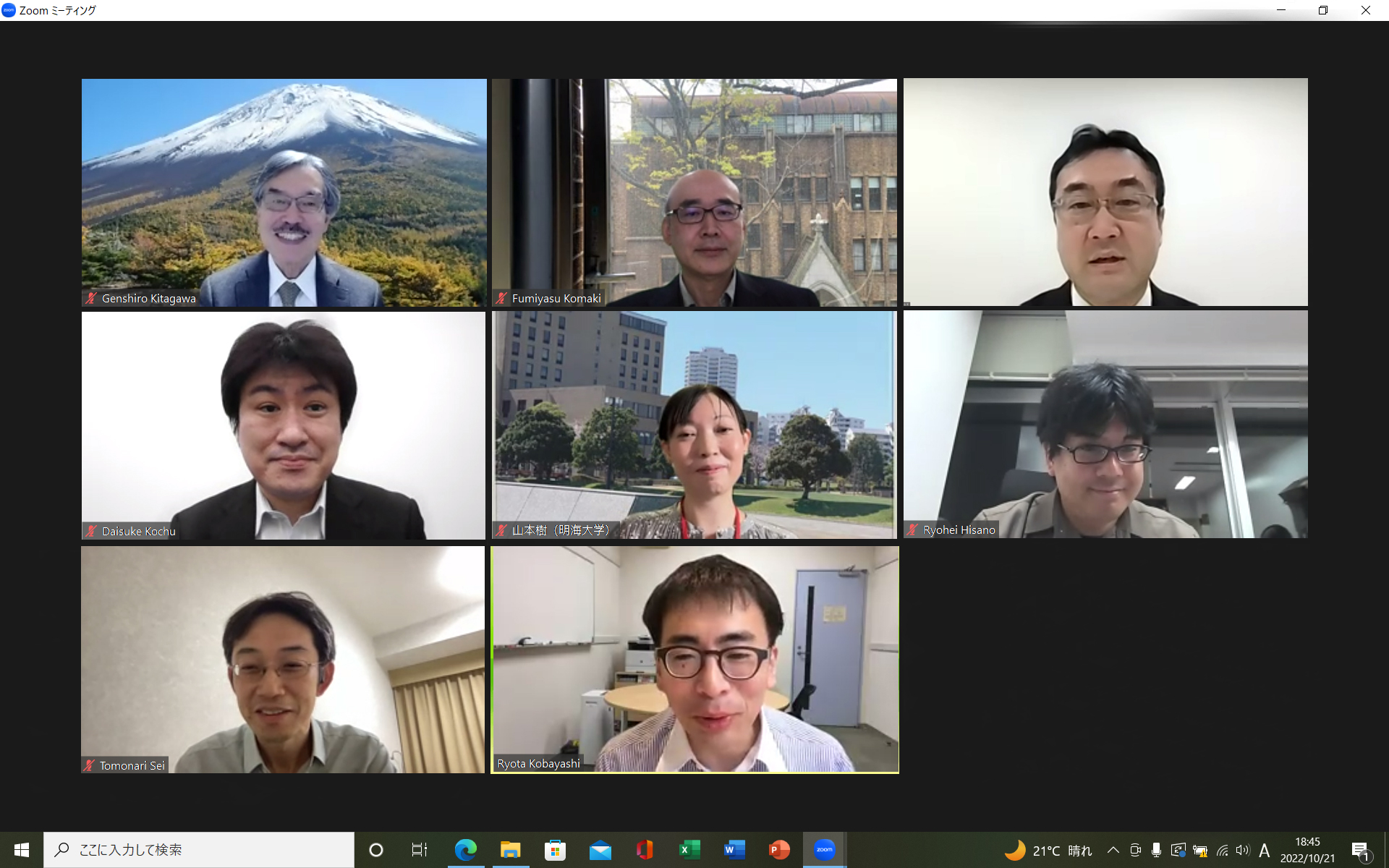Open the Office app from the taskbar
This screenshot has height=868, width=1389.
[x=645, y=850]
